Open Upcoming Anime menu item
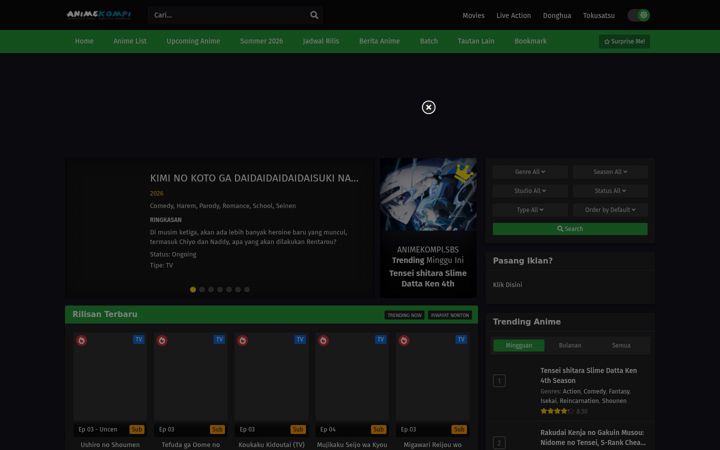The image size is (720, 450). coord(193,41)
